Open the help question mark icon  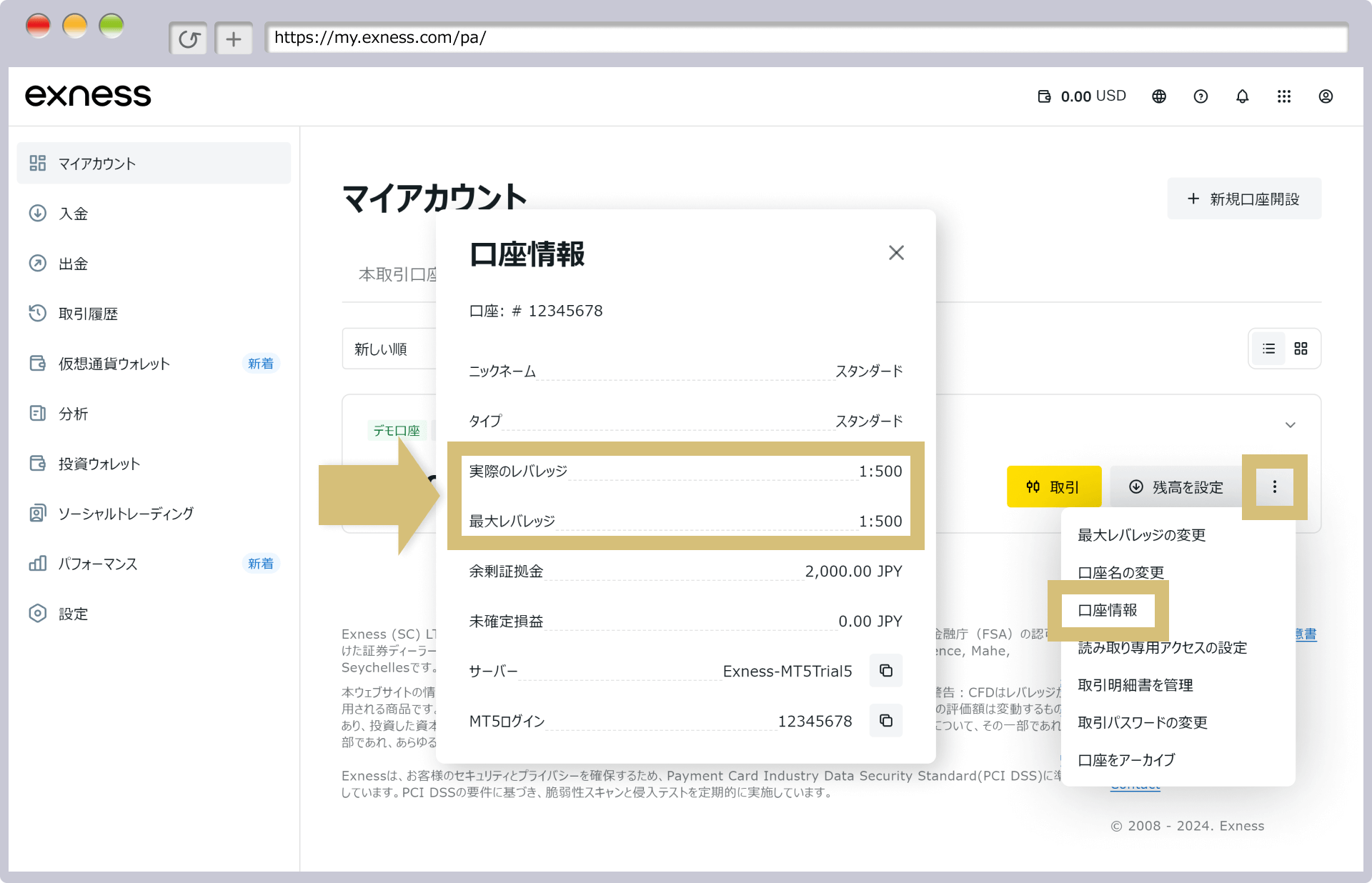click(1200, 96)
